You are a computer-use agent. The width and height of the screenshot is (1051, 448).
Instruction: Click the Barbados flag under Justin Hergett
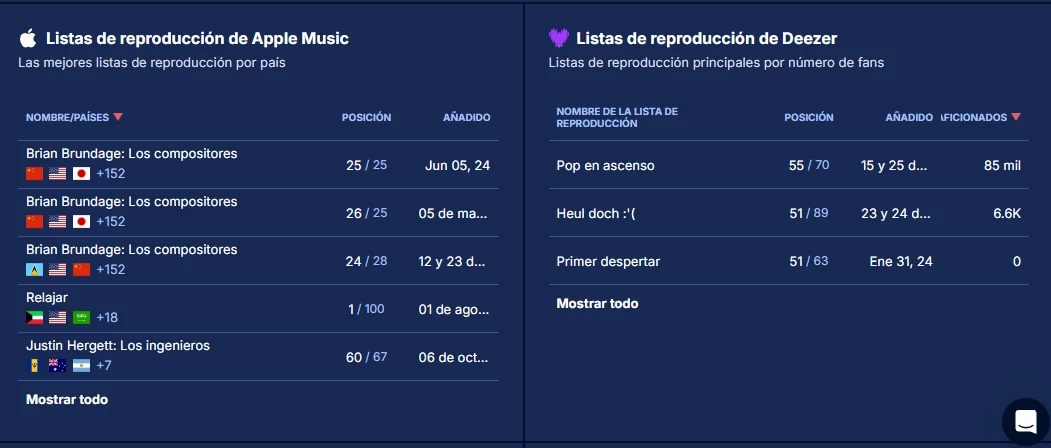click(x=35, y=365)
